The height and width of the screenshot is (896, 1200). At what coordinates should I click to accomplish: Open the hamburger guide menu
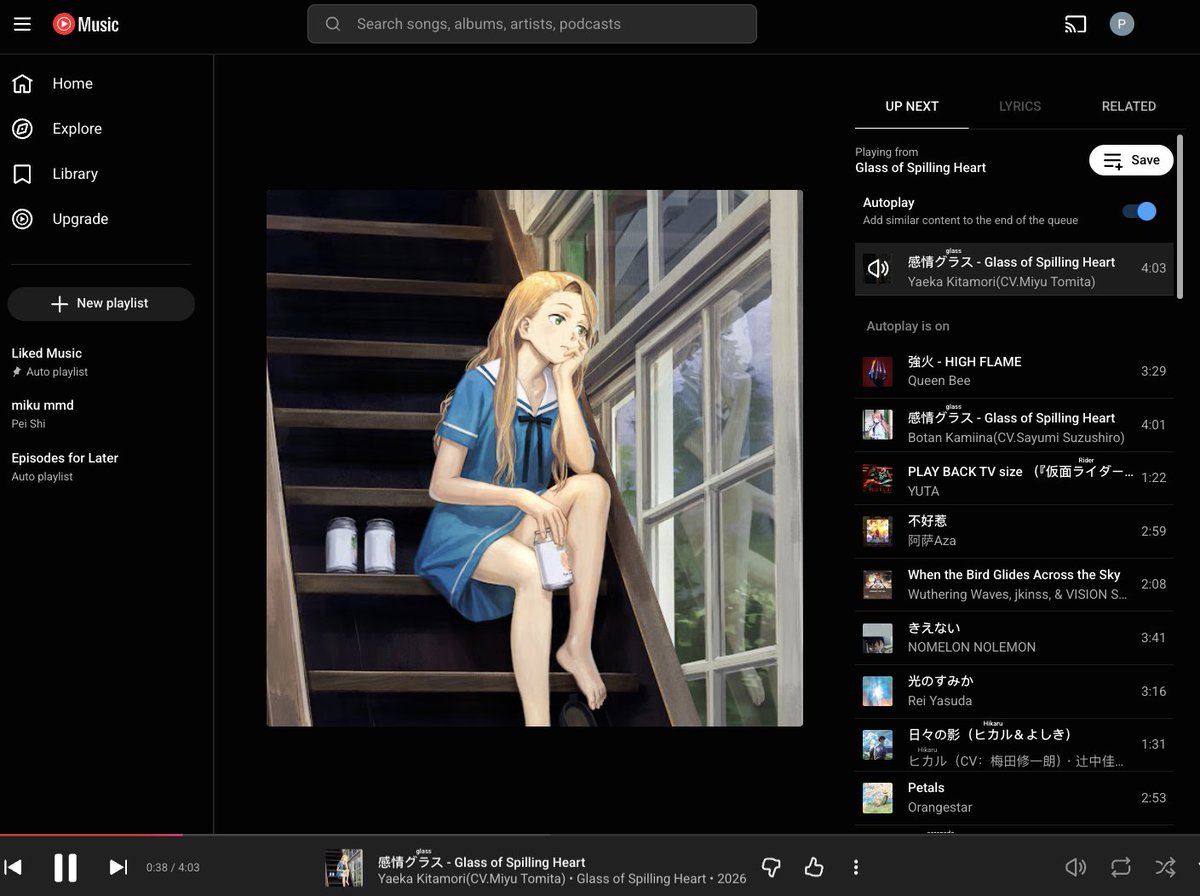pyautogui.click(x=22, y=24)
